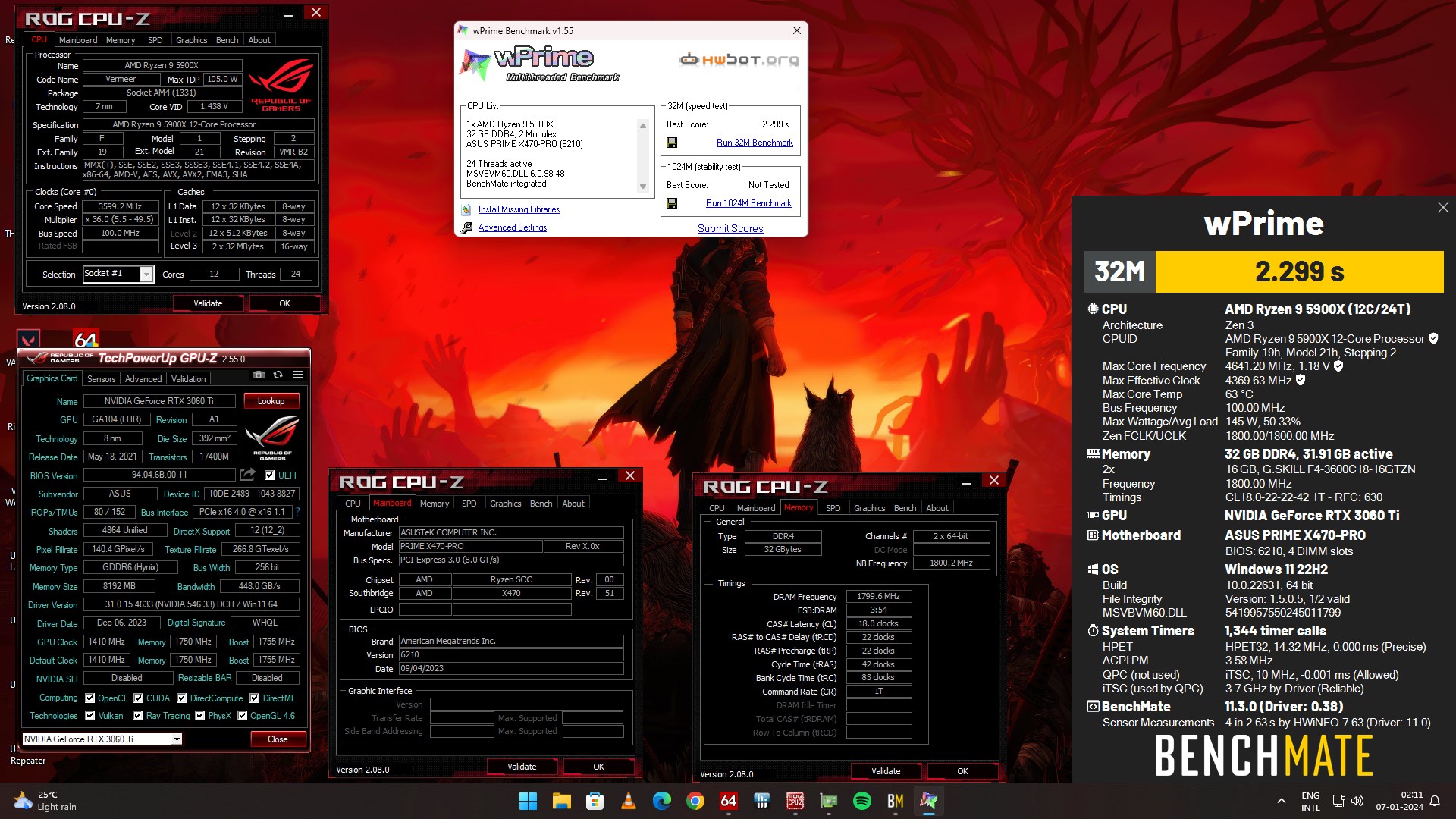
Task: Click Lookup button in GPU-Z
Action: pos(271,401)
